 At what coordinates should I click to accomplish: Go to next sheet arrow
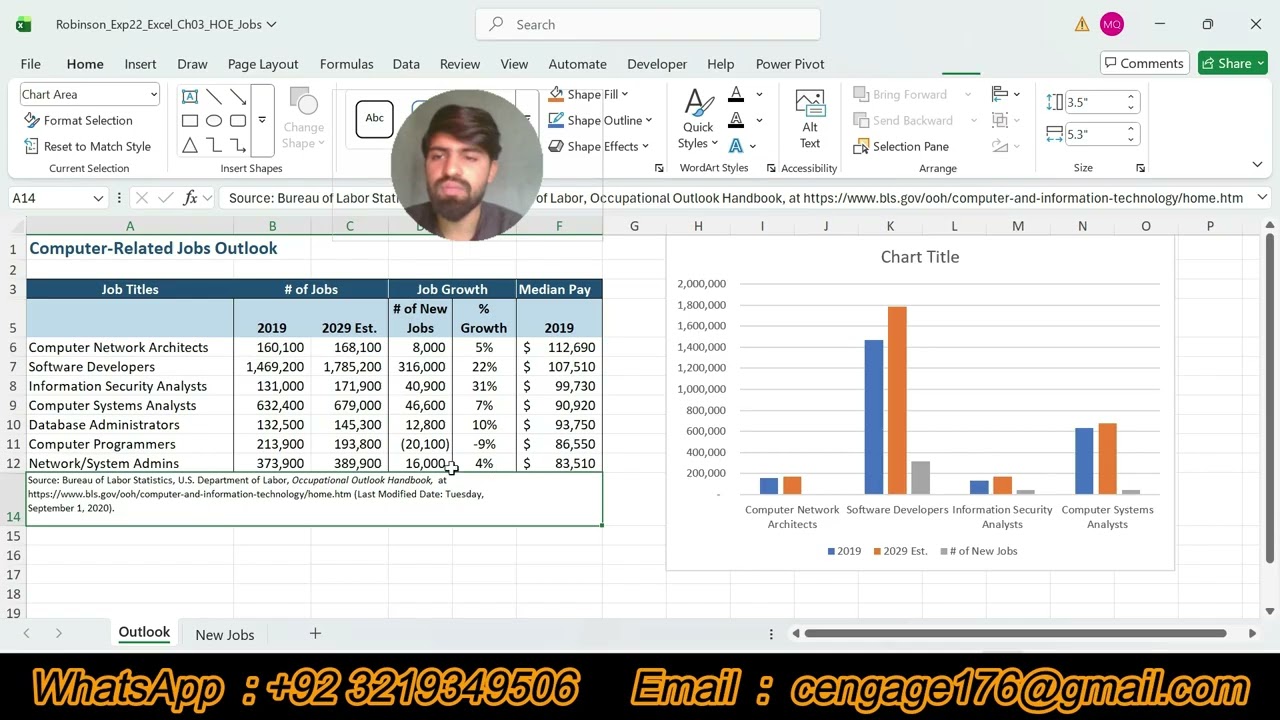[58, 633]
